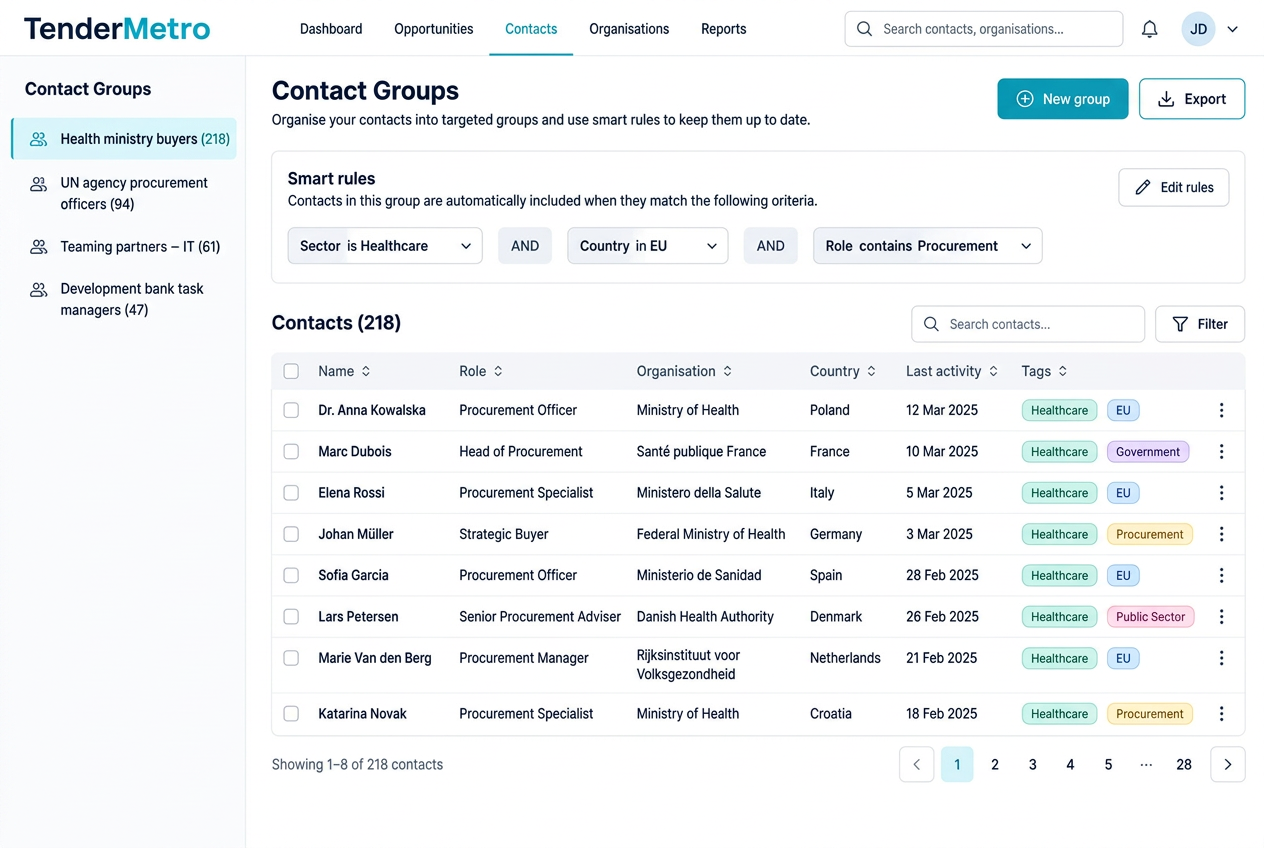
Task: Open the Country in EU rule dropdown
Action: pyautogui.click(x=648, y=246)
